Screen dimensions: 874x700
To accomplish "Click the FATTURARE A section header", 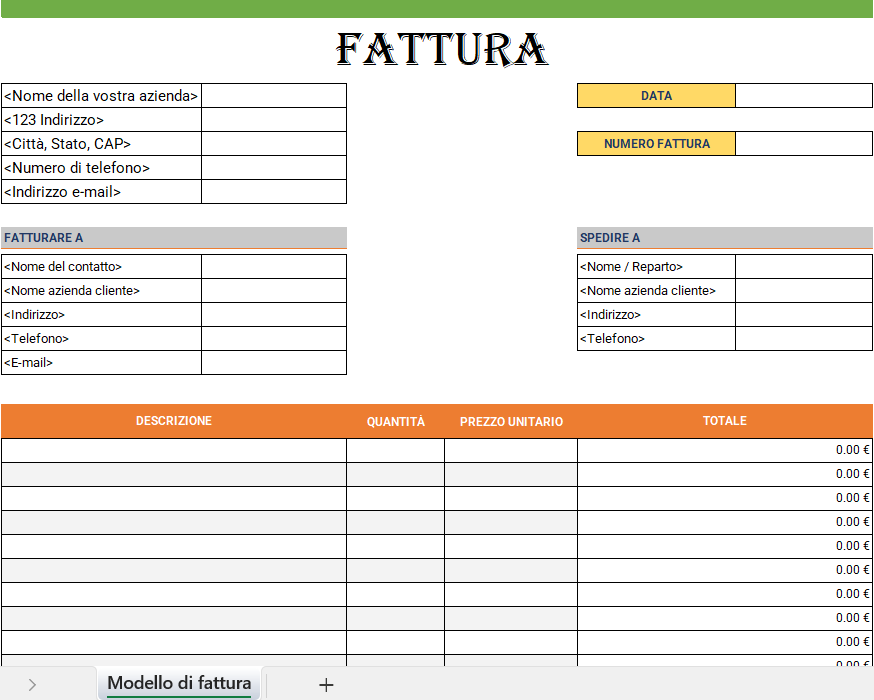I will [173, 237].
